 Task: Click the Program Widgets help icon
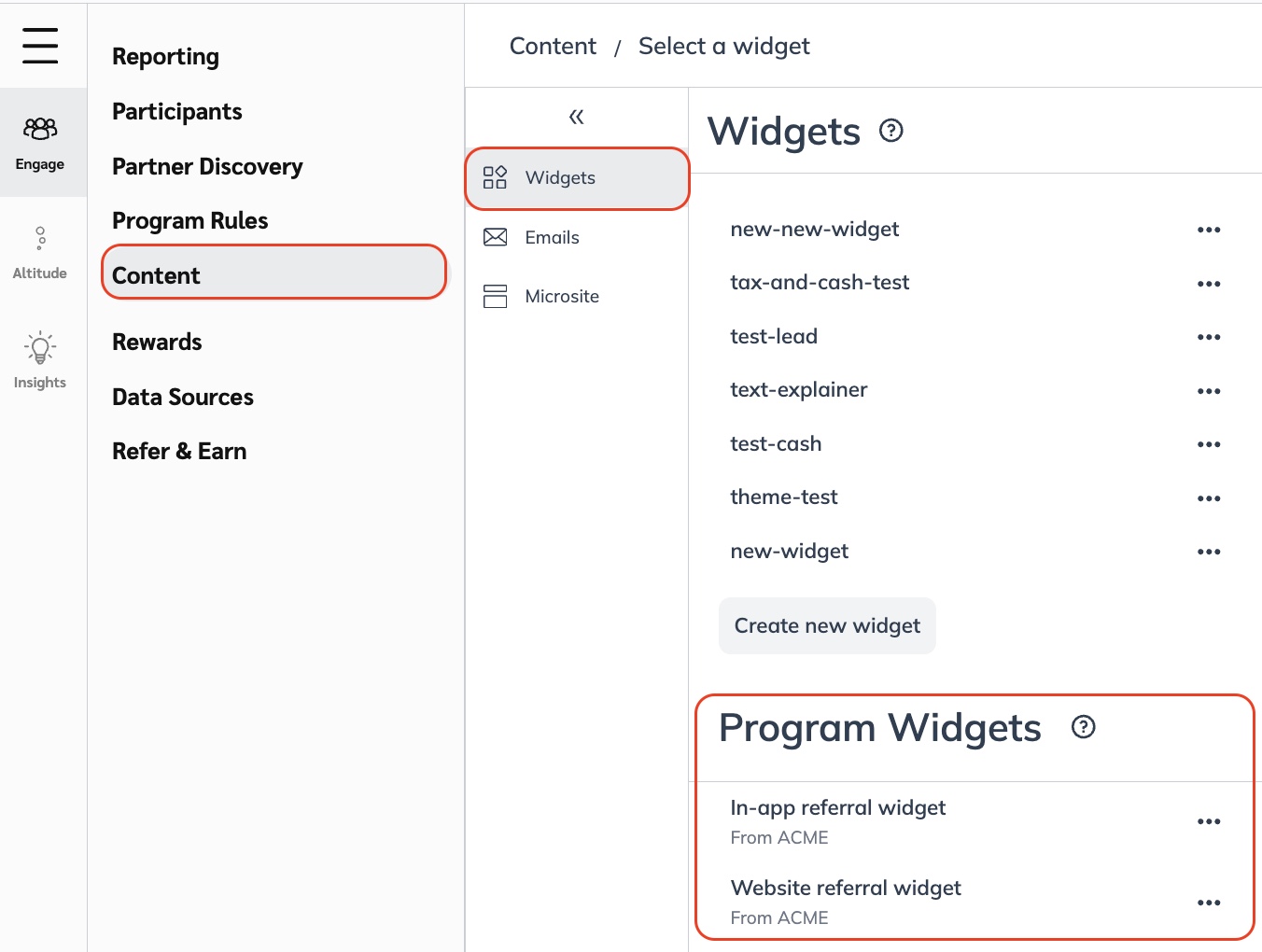tap(1083, 727)
